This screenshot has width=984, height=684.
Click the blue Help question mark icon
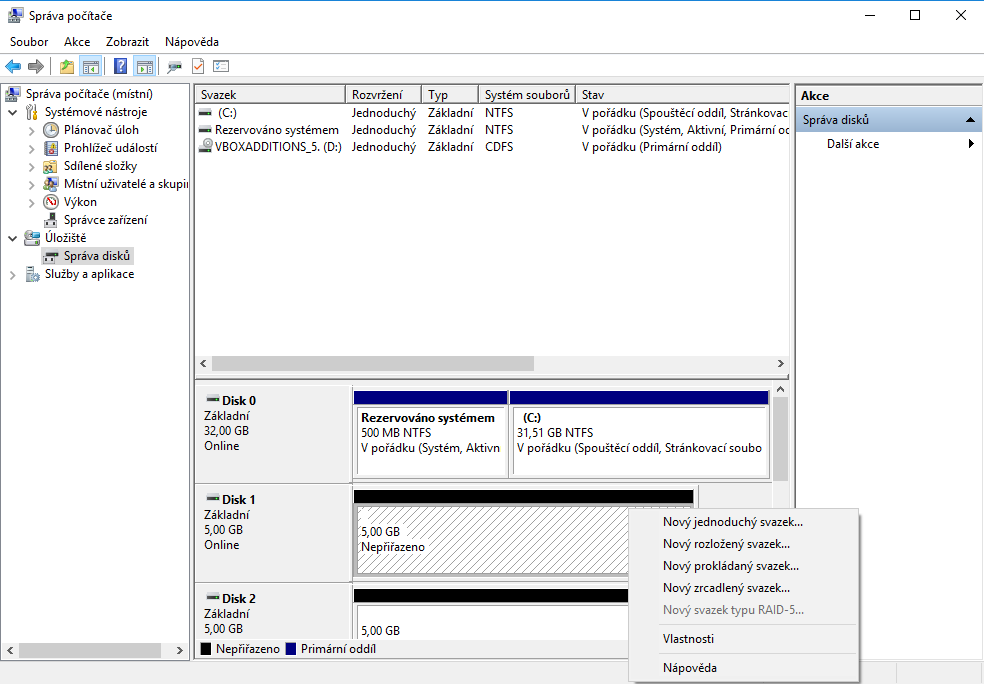click(120, 67)
